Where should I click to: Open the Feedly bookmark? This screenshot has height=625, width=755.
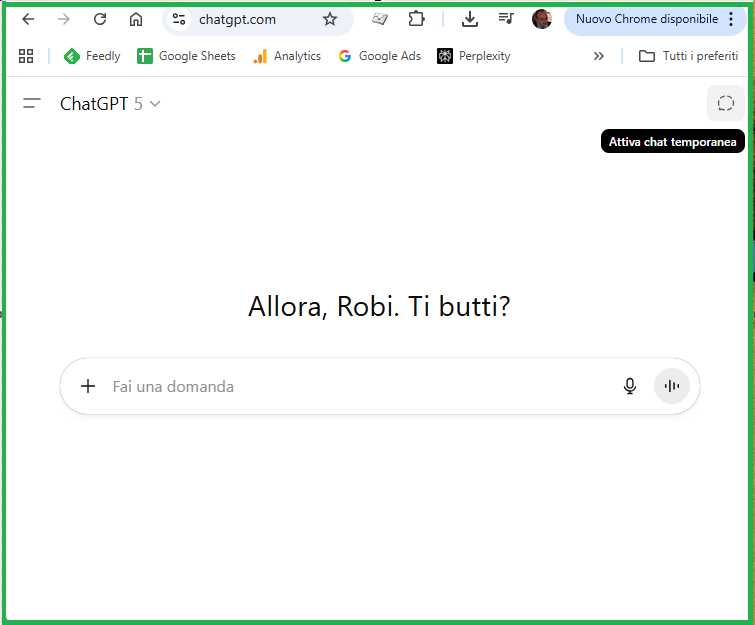coord(92,56)
